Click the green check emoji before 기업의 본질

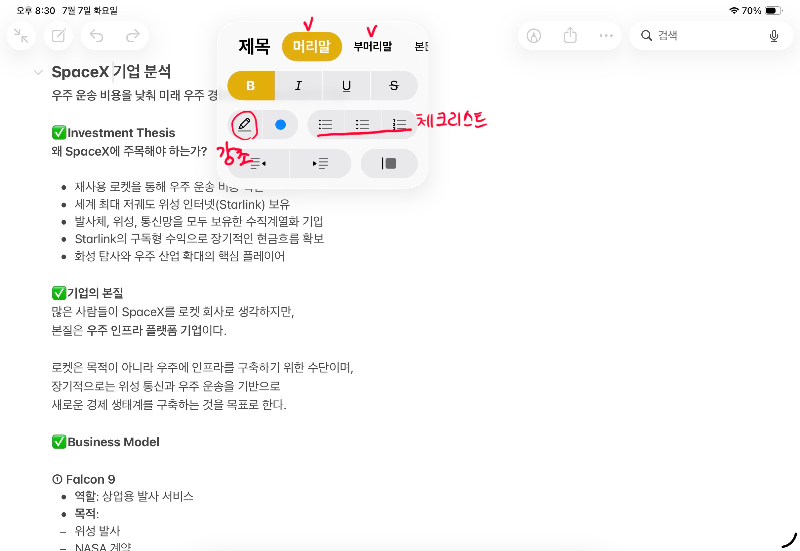click(x=59, y=293)
